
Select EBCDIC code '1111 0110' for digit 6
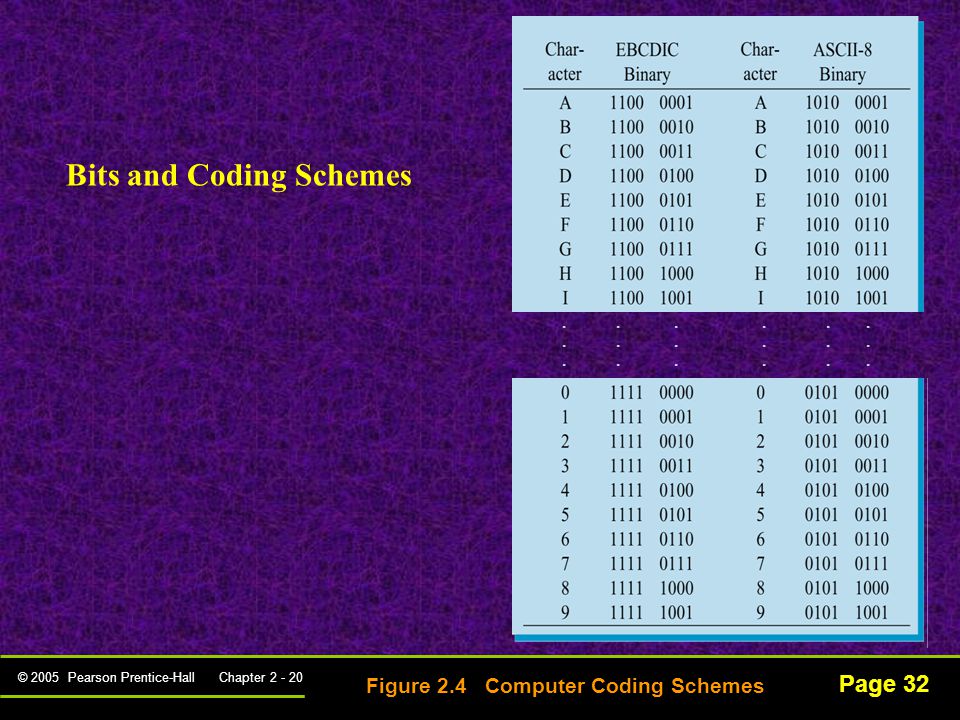[x=651, y=539]
